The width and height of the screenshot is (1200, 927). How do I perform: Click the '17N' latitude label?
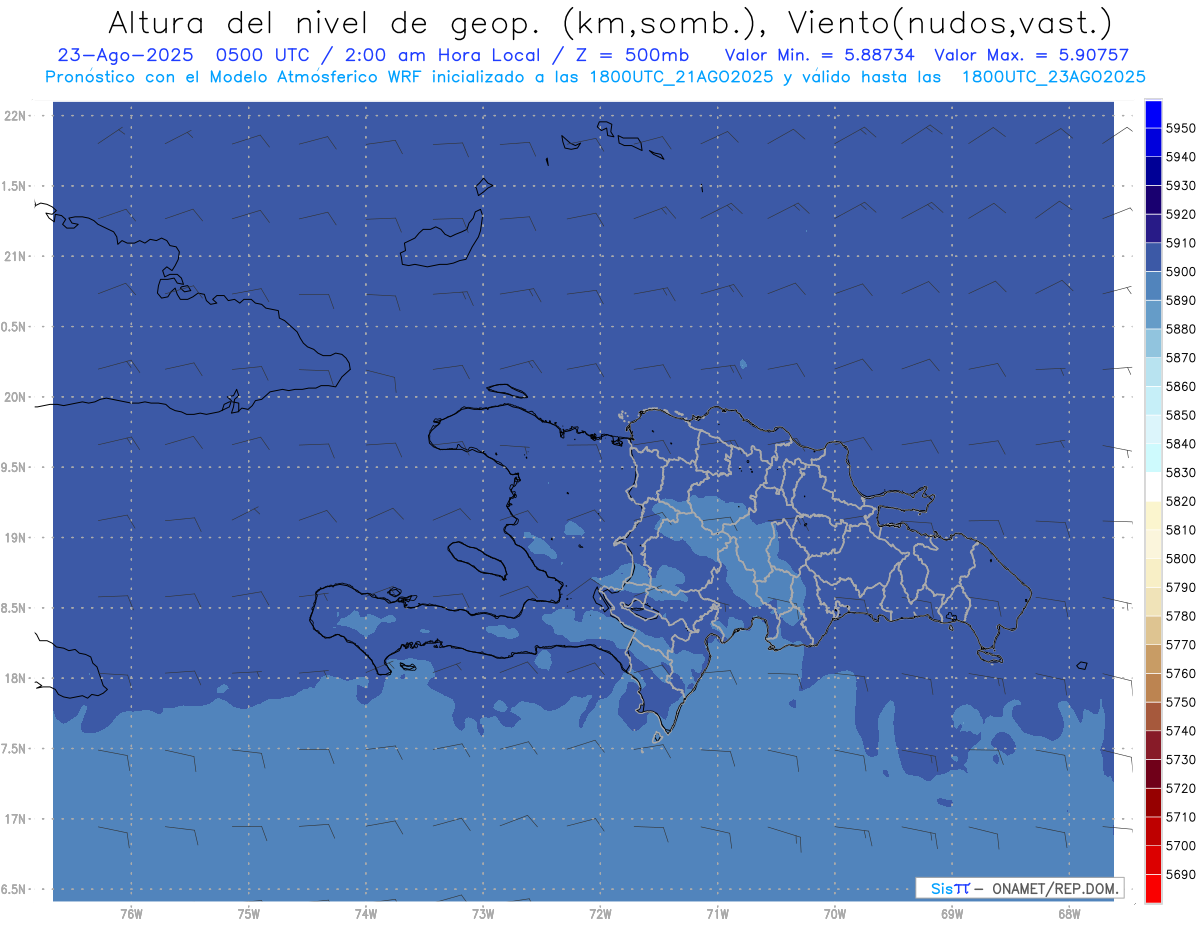point(17,819)
